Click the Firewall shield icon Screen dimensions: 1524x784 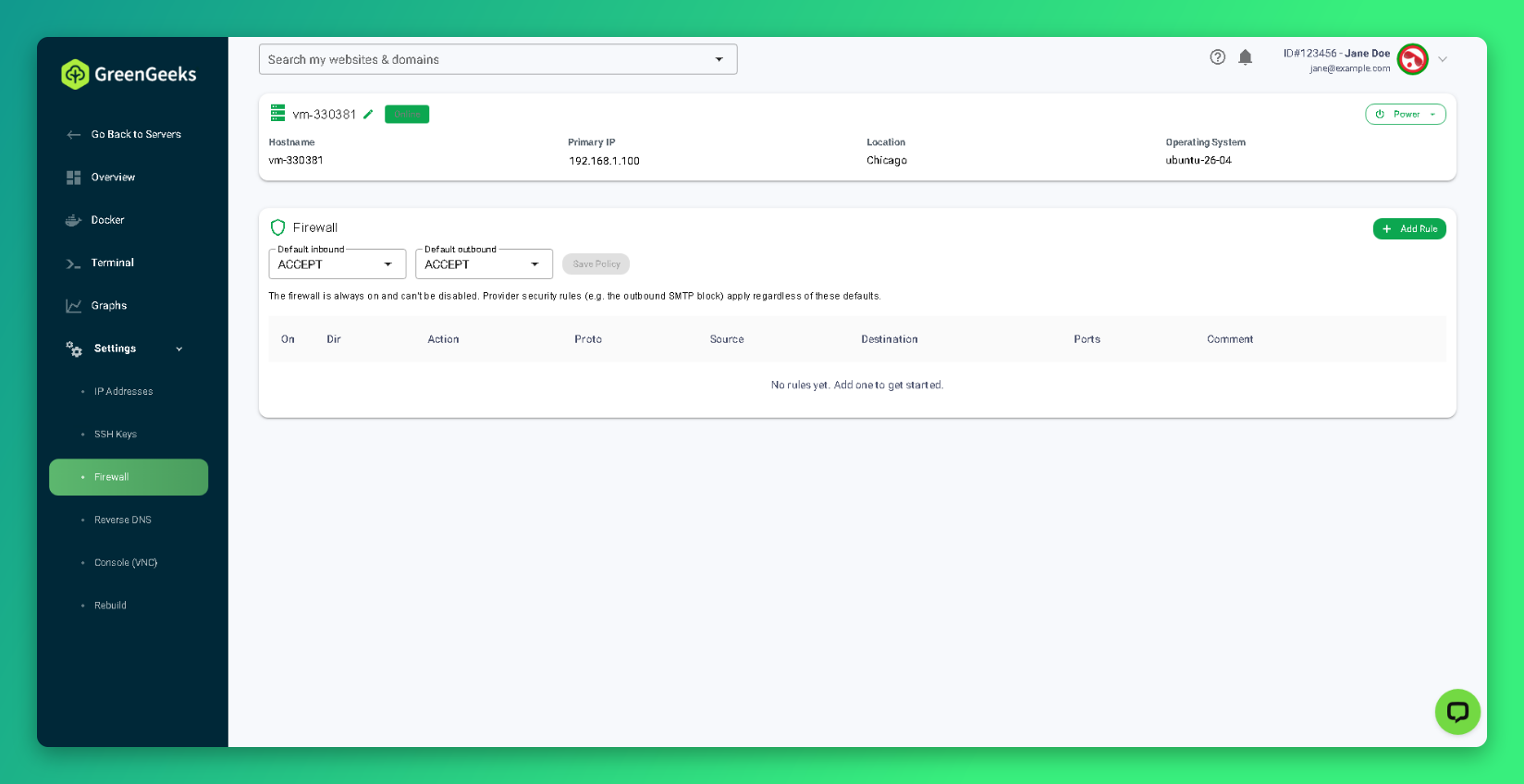(x=277, y=227)
